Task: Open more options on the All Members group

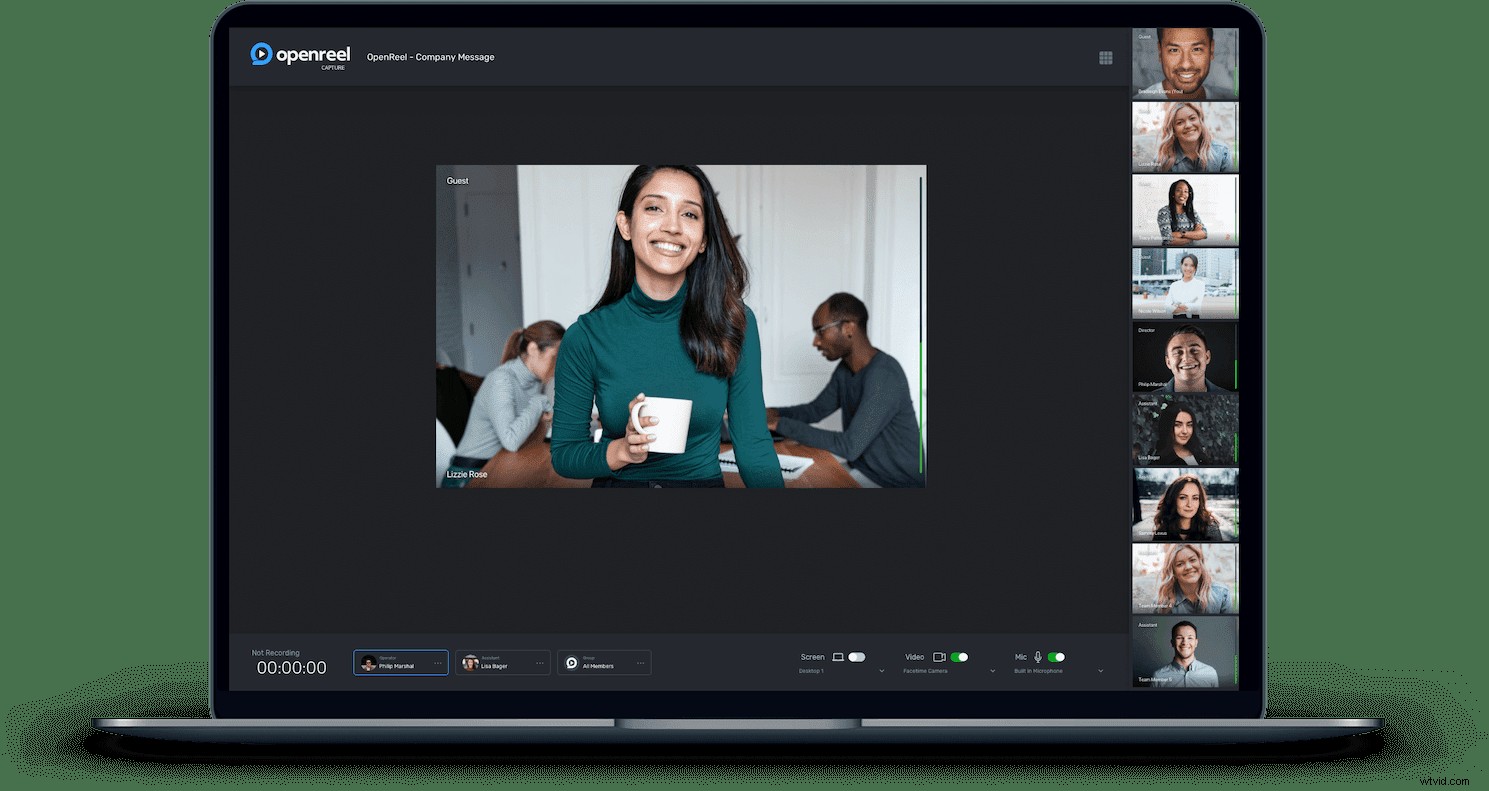Action: (641, 662)
